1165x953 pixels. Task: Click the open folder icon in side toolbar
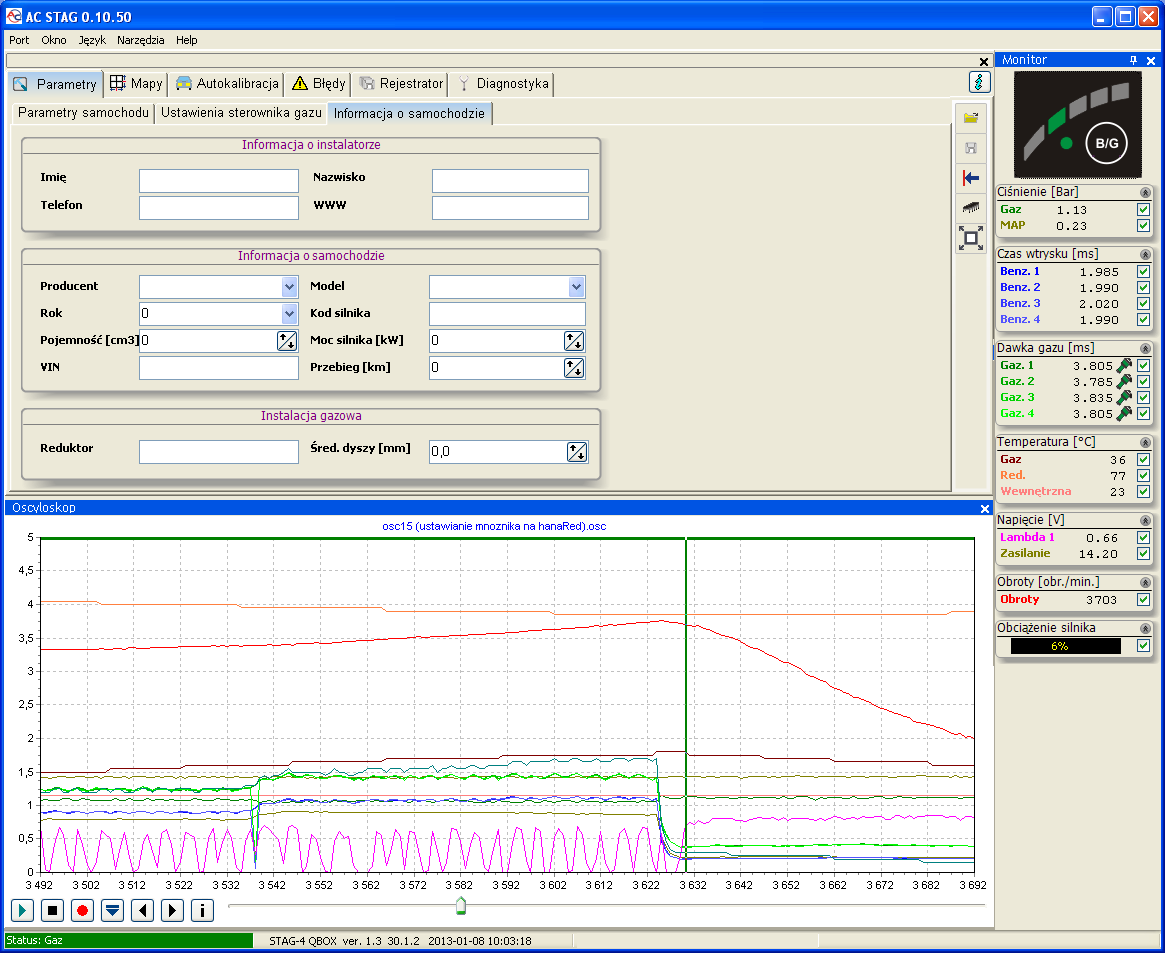pos(970,118)
